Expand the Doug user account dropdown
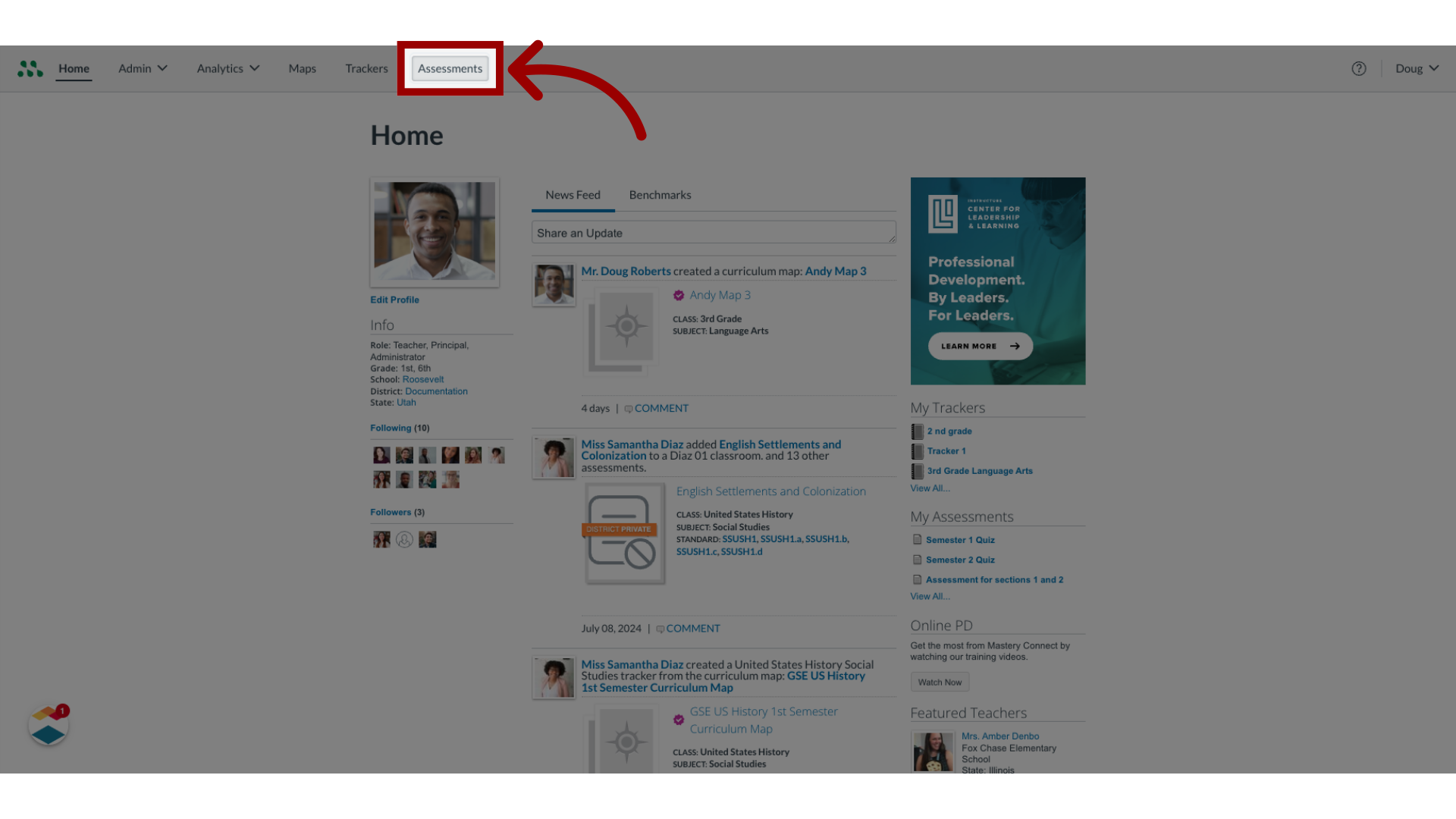The image size is (1456, 819). [1417, 67]
